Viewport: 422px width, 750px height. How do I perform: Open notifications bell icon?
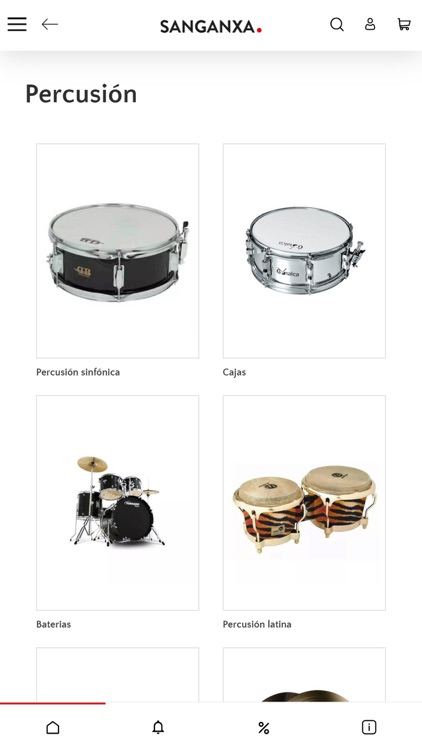click(158, 728)
